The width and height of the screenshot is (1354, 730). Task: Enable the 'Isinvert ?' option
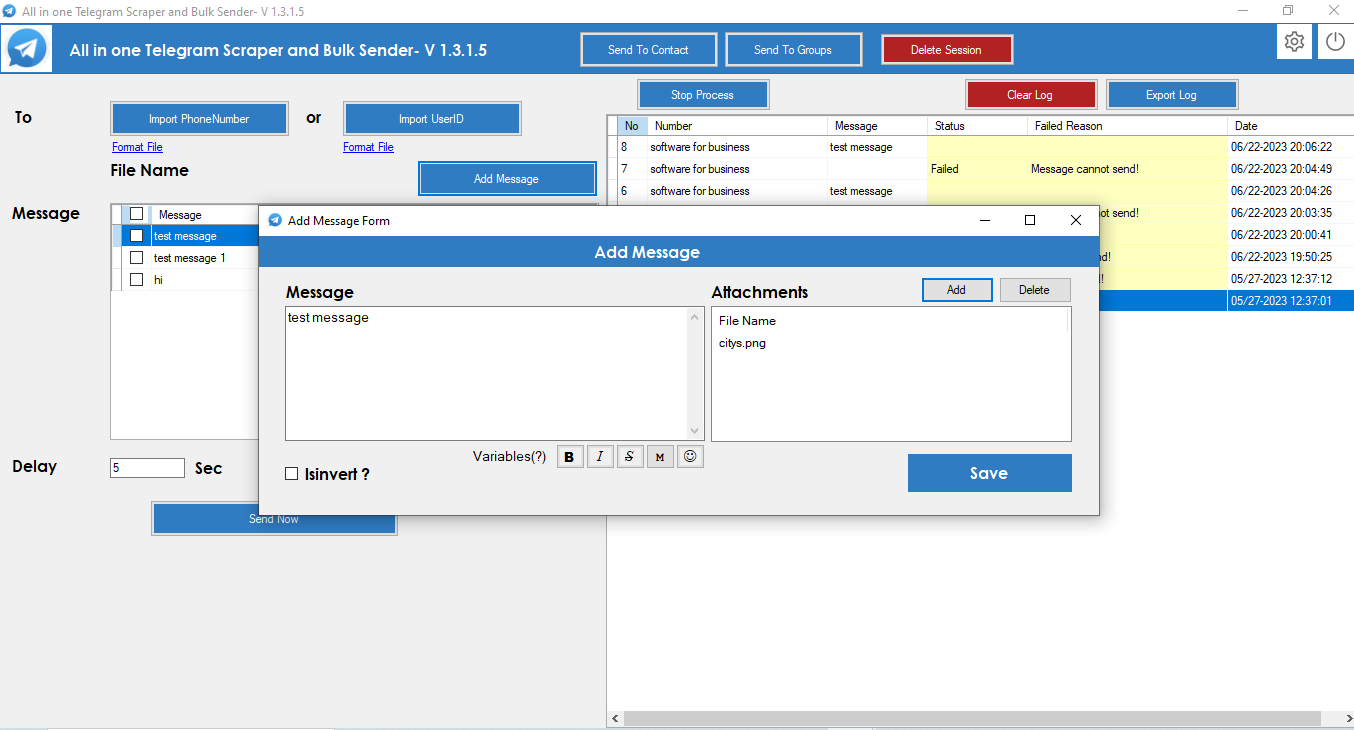click(x=290, y=475)
